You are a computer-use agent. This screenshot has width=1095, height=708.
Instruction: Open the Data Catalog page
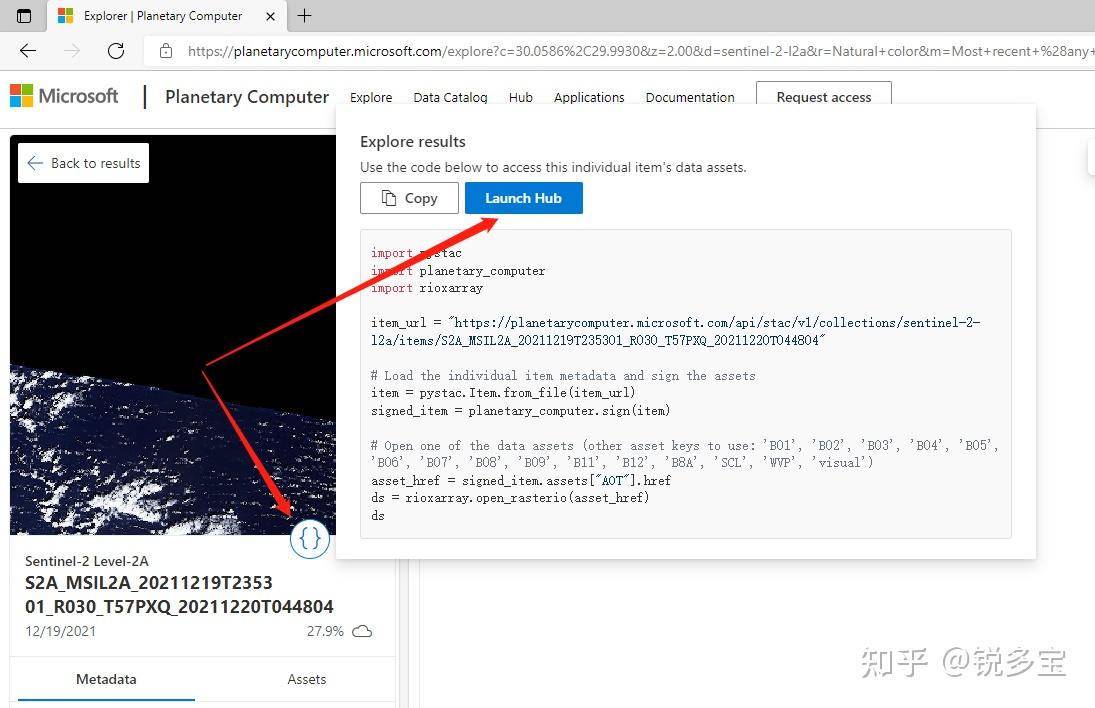[x=450, y=97]
